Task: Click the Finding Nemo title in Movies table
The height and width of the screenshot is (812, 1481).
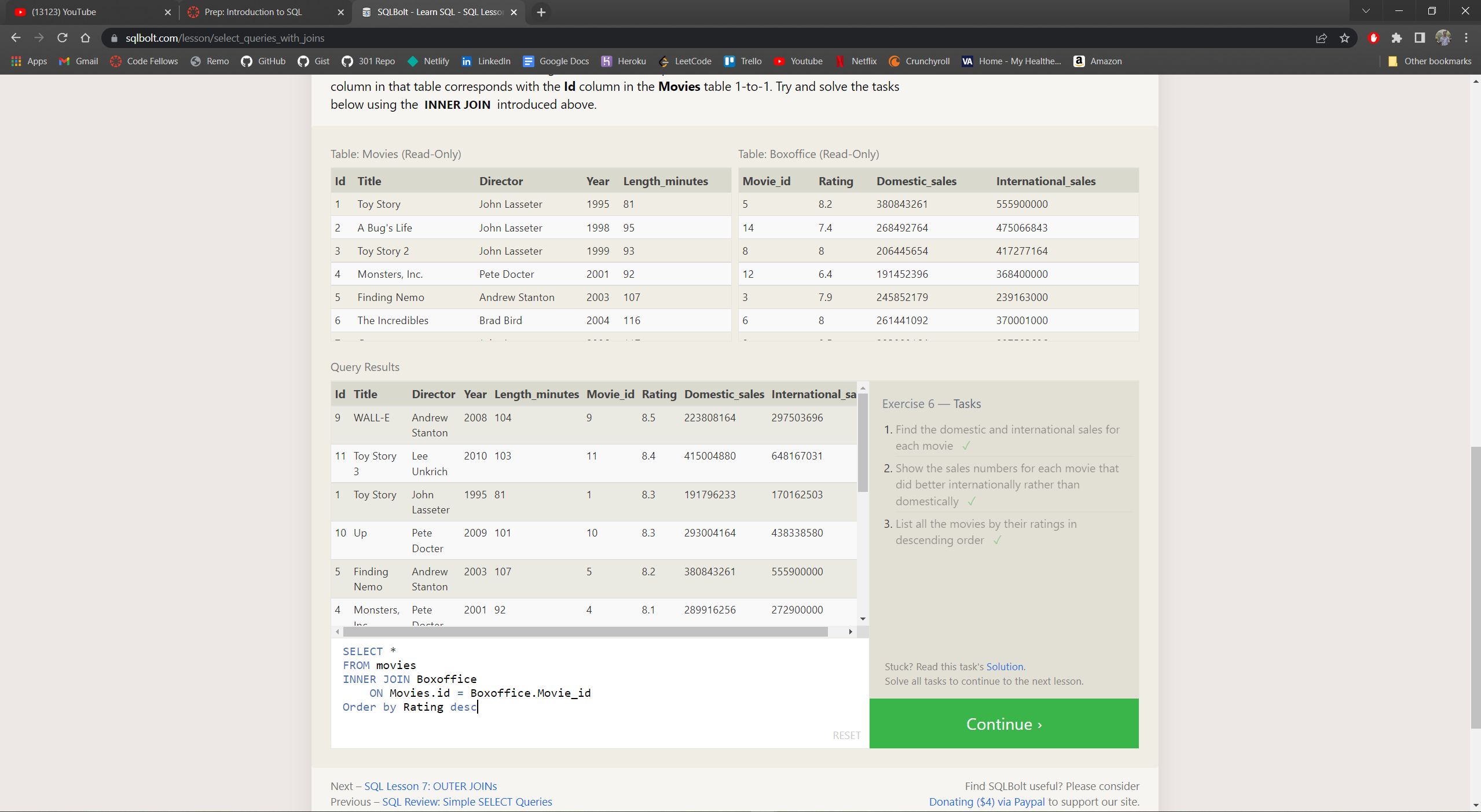Action: pos(390,297)
